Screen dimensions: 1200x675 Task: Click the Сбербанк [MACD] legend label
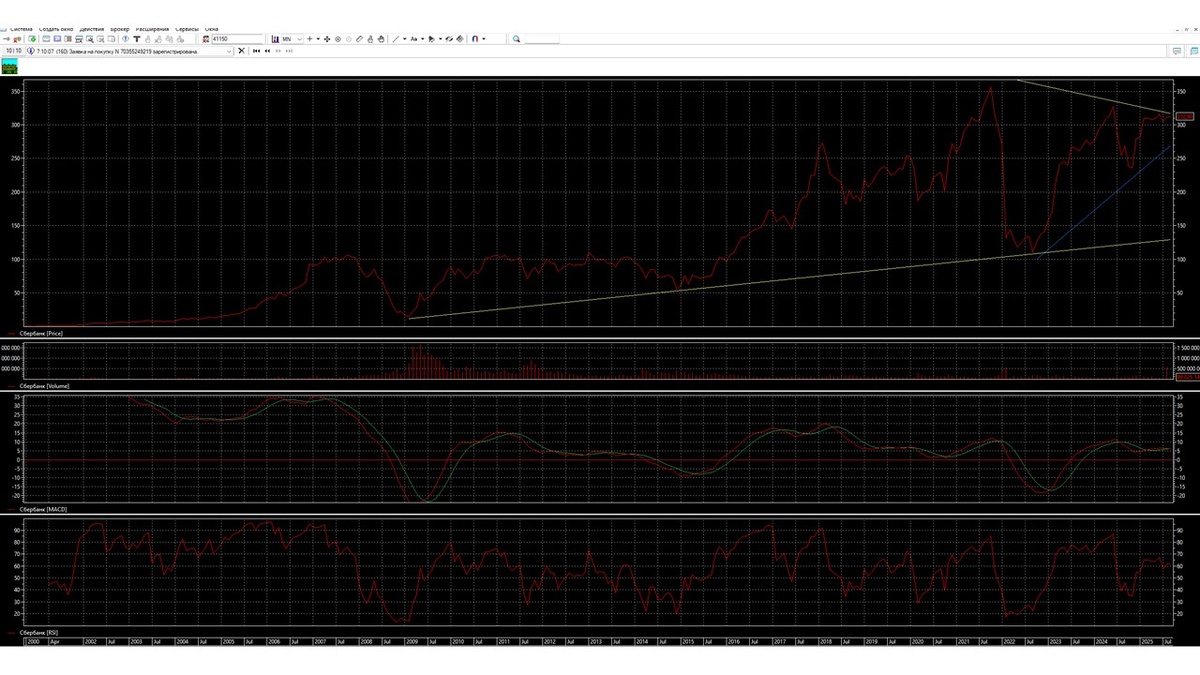click(x=42, y=509)
